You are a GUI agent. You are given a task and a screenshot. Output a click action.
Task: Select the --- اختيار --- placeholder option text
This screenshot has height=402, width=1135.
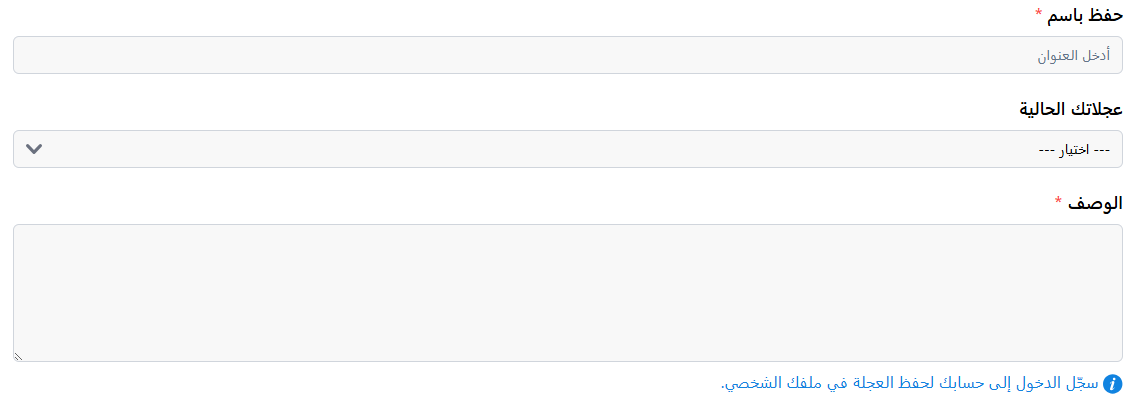[x=1075, y=150]
